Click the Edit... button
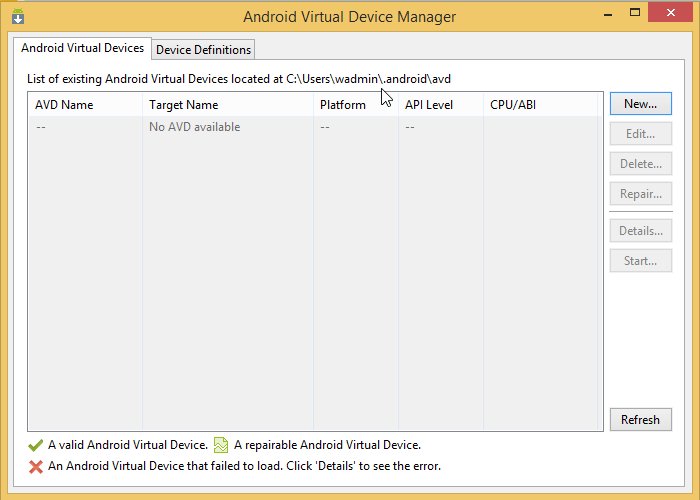The height and width of the screenshot is (500, 700). 641,134
